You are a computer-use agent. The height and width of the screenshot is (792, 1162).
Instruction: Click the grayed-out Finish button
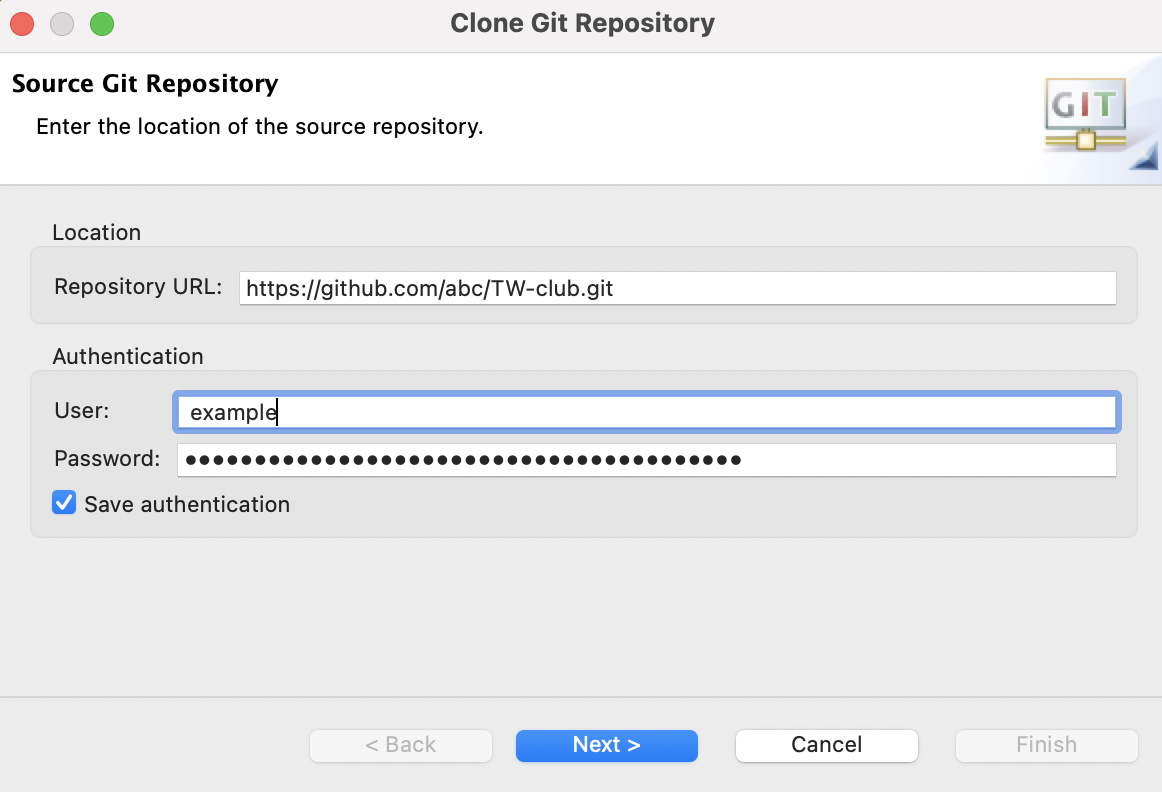1046,745
